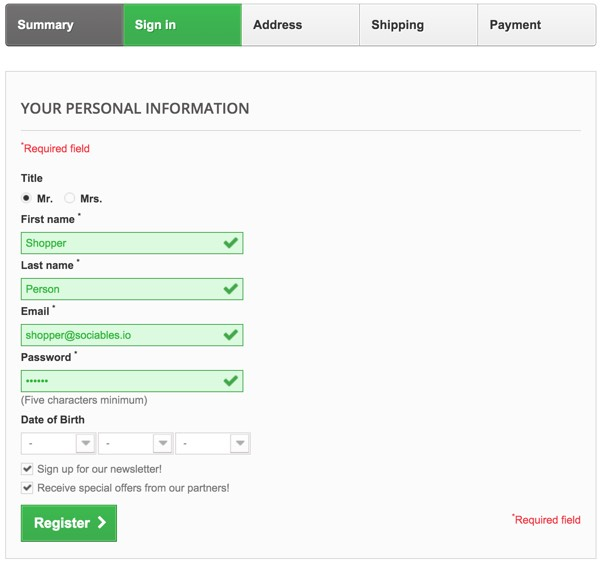Click the Last name field containing Person
600x565 pixels.
click(132, 289)
